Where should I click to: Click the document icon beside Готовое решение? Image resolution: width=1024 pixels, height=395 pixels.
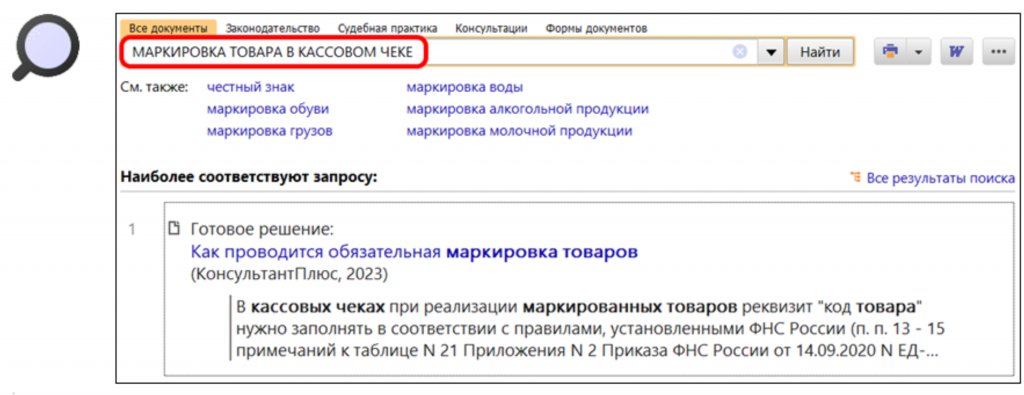point(174,229)
